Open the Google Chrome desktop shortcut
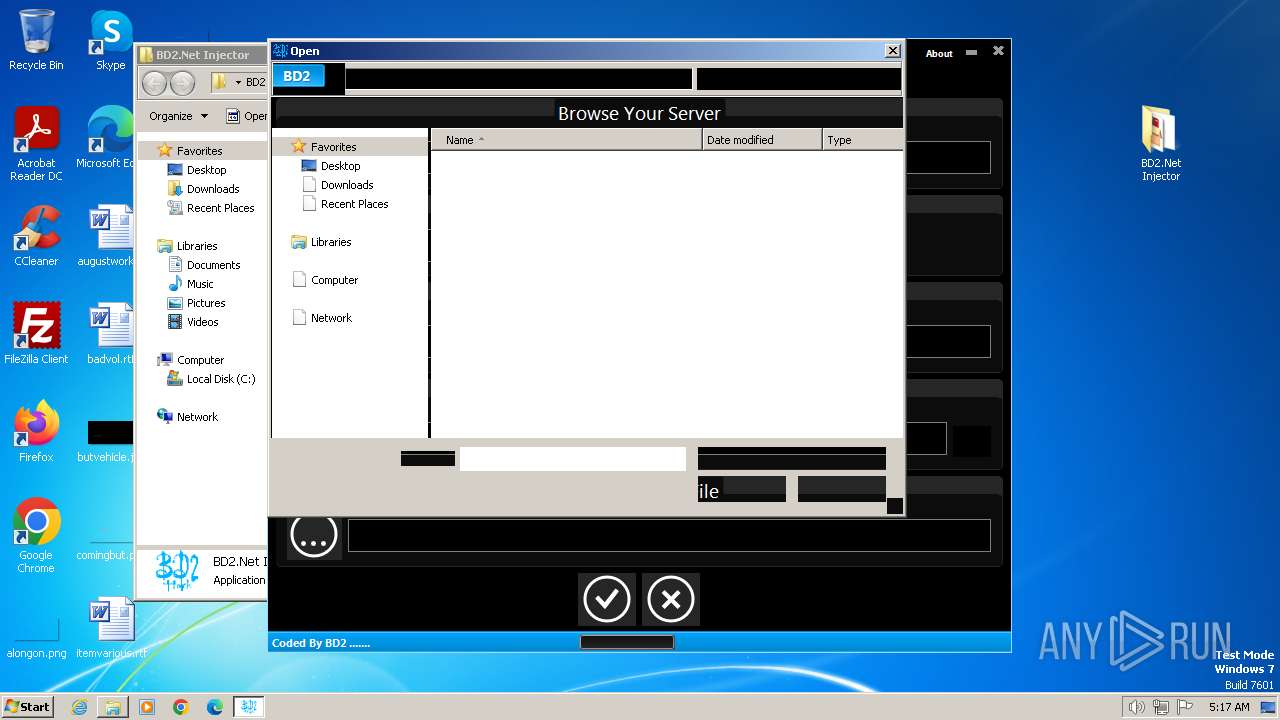1280x720 pixels. click(36, 536)
